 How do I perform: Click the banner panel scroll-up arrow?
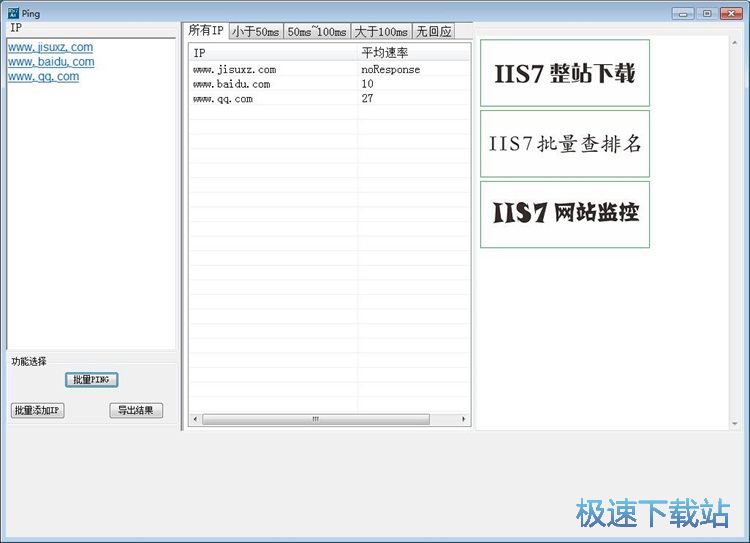pos(735,43)
